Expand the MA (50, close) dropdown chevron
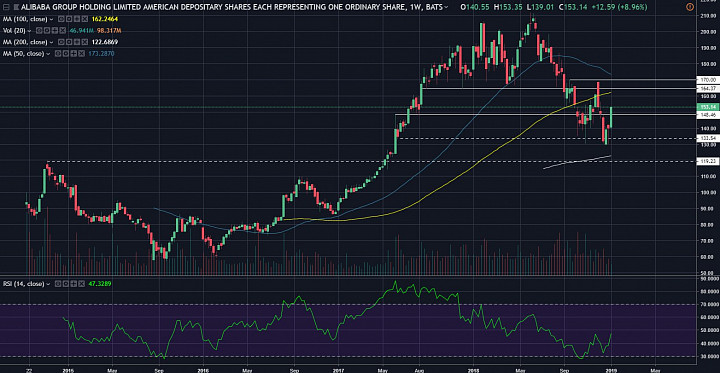Viewport: 720px width, 373px height. point(48,54)
